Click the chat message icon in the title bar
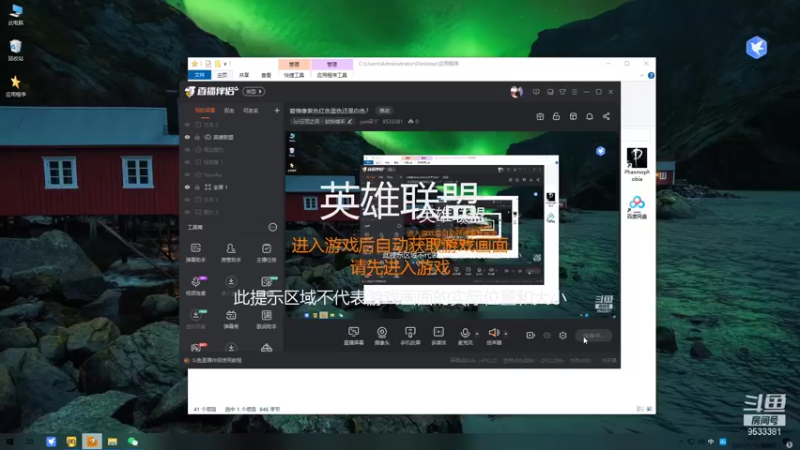The image size is (800, 450). [x=536, y=92]
